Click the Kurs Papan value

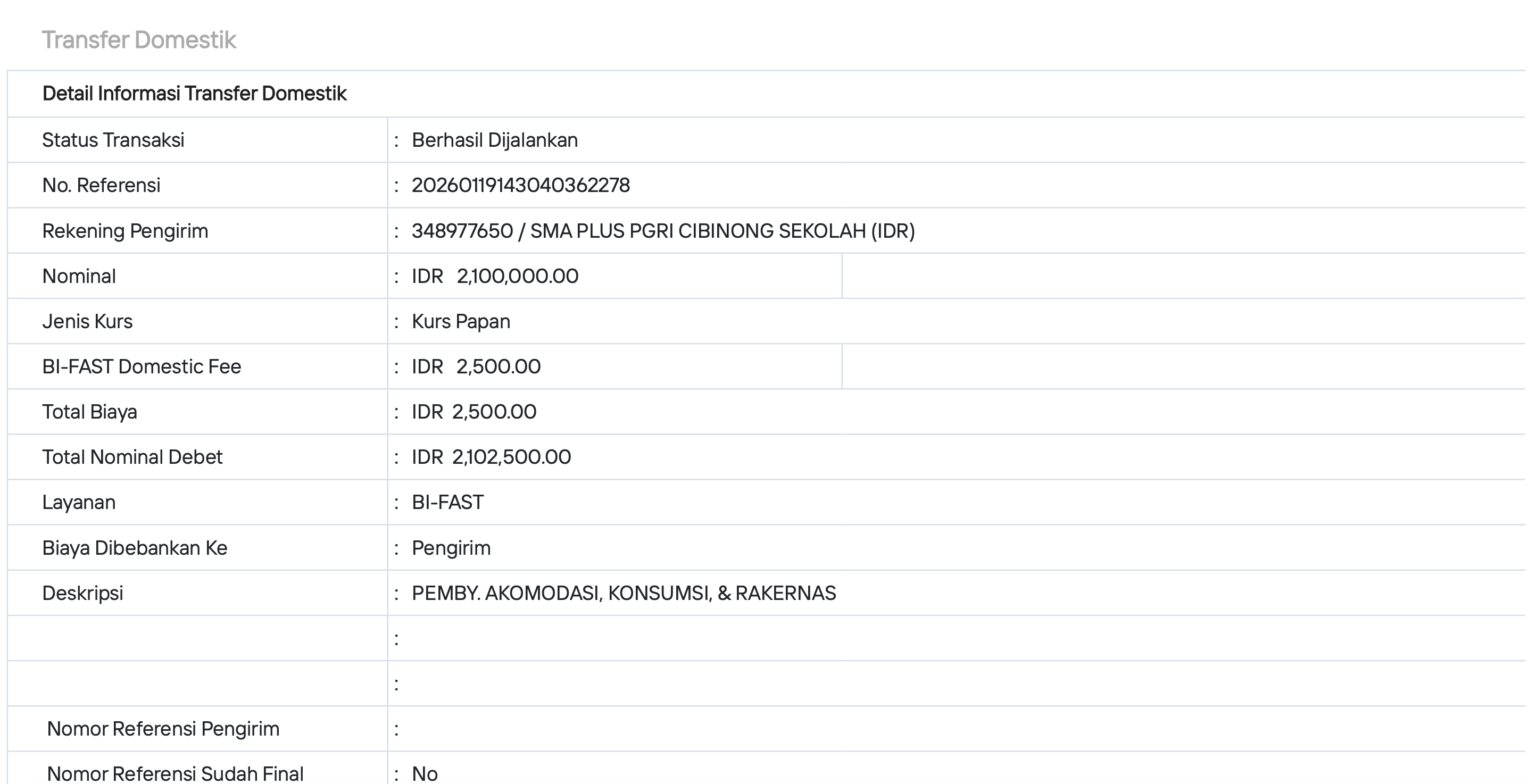point(460,321)
